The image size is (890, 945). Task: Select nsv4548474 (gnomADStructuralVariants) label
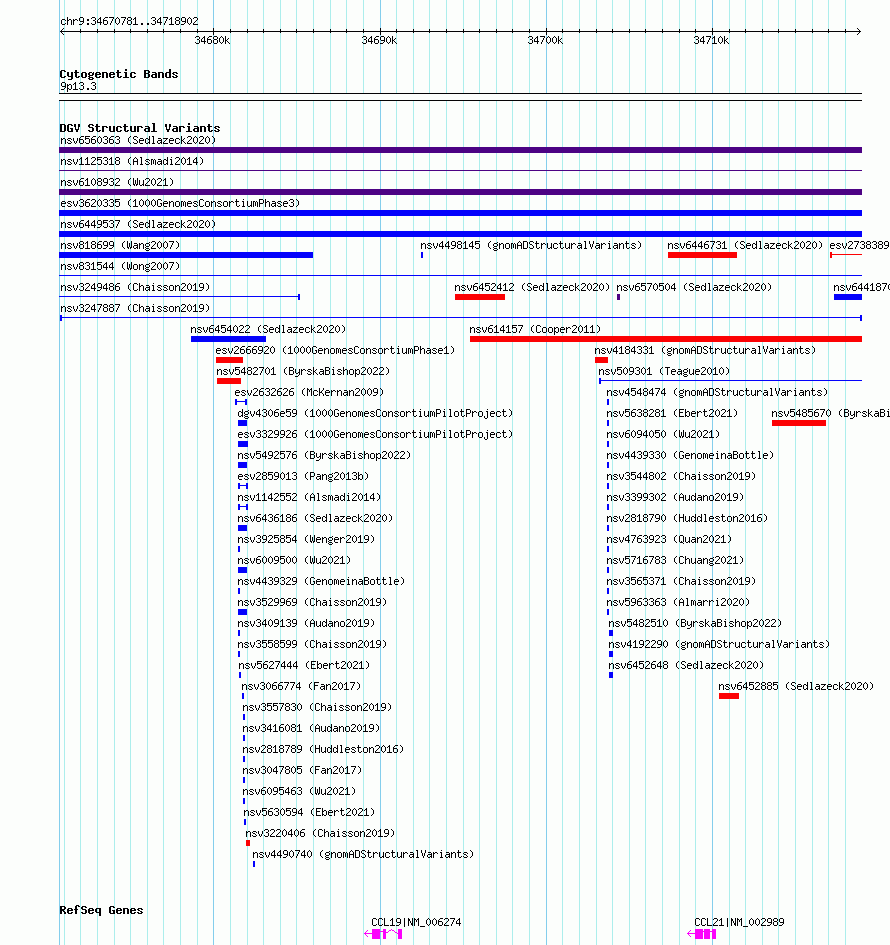pos(717,392)
